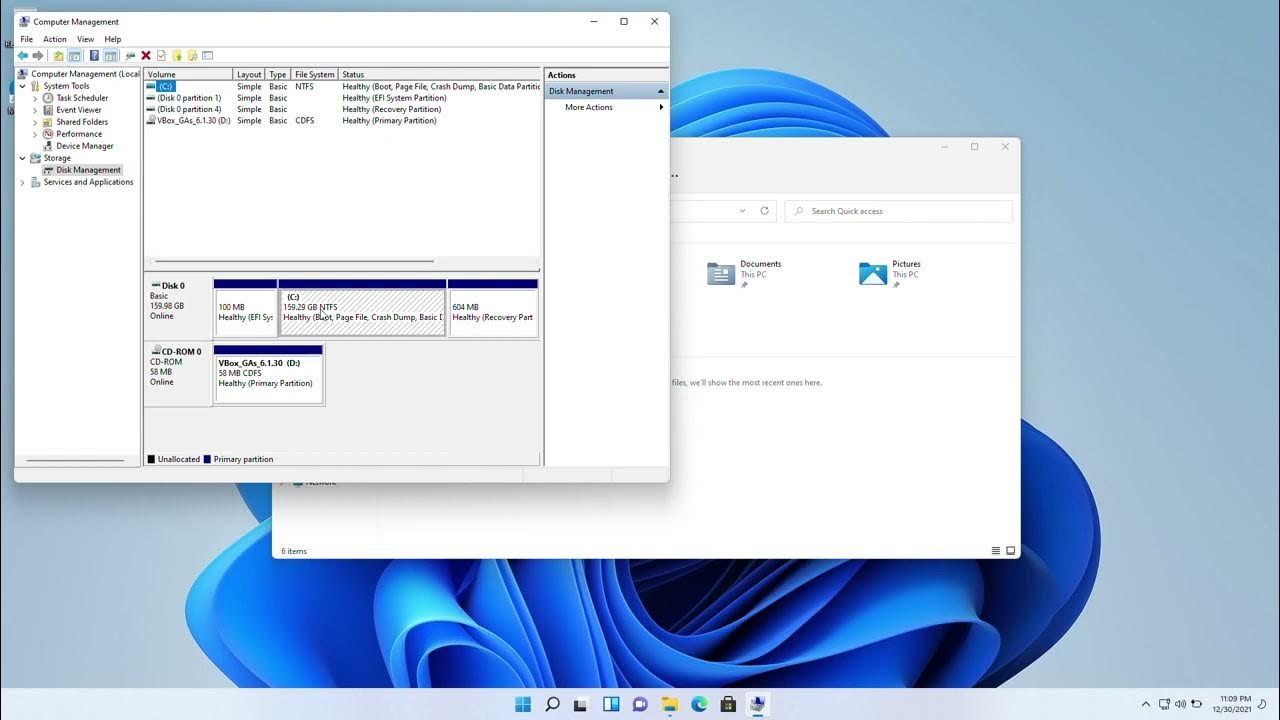
Task: Click the volume list horizontal scrollbar
Action: [x=295, y=261]
